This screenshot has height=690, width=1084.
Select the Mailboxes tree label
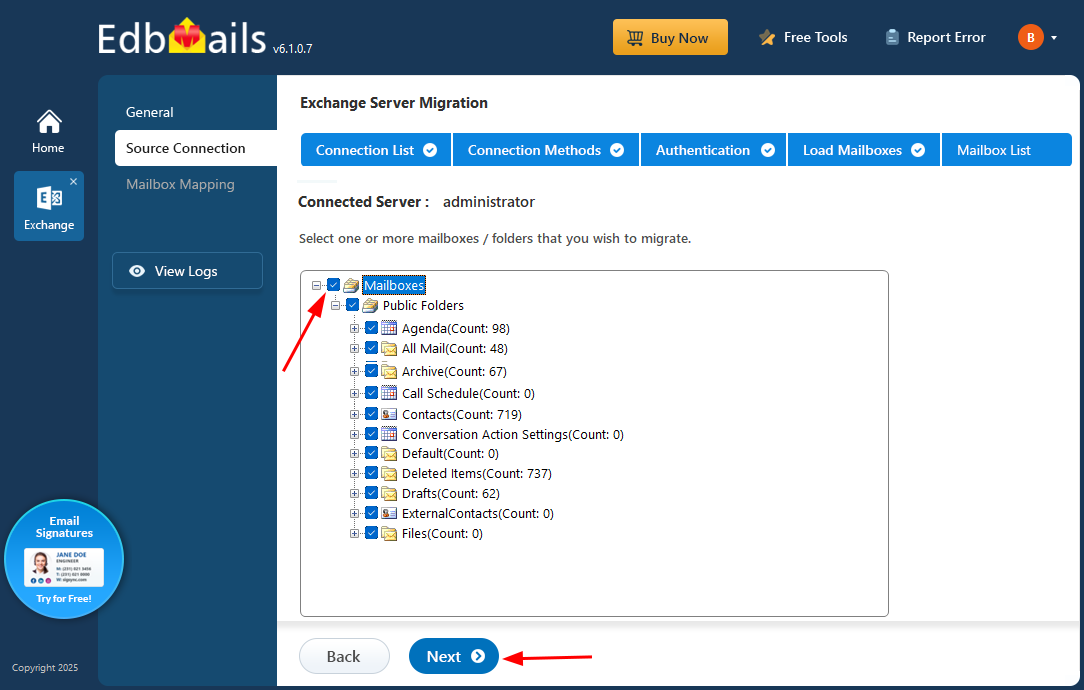click(x=394, y=285)
